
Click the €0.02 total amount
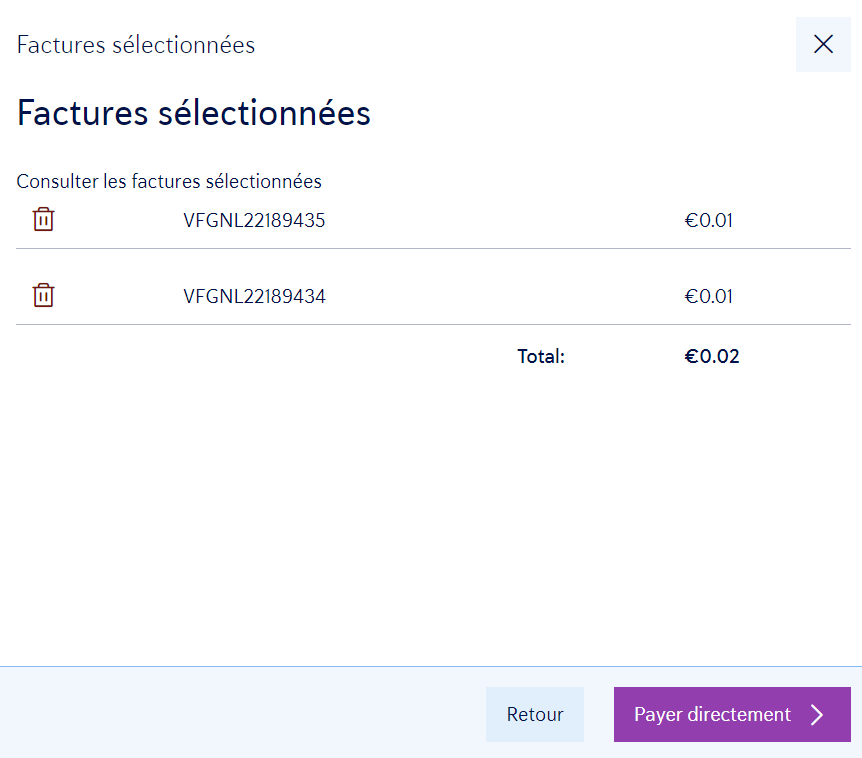711,356
